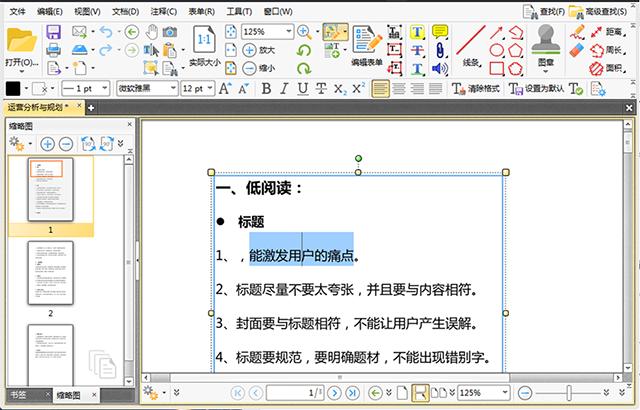Viewport: 640px width, 410px height.
Task: Rotate page clockwise icon
Action: 304,68
